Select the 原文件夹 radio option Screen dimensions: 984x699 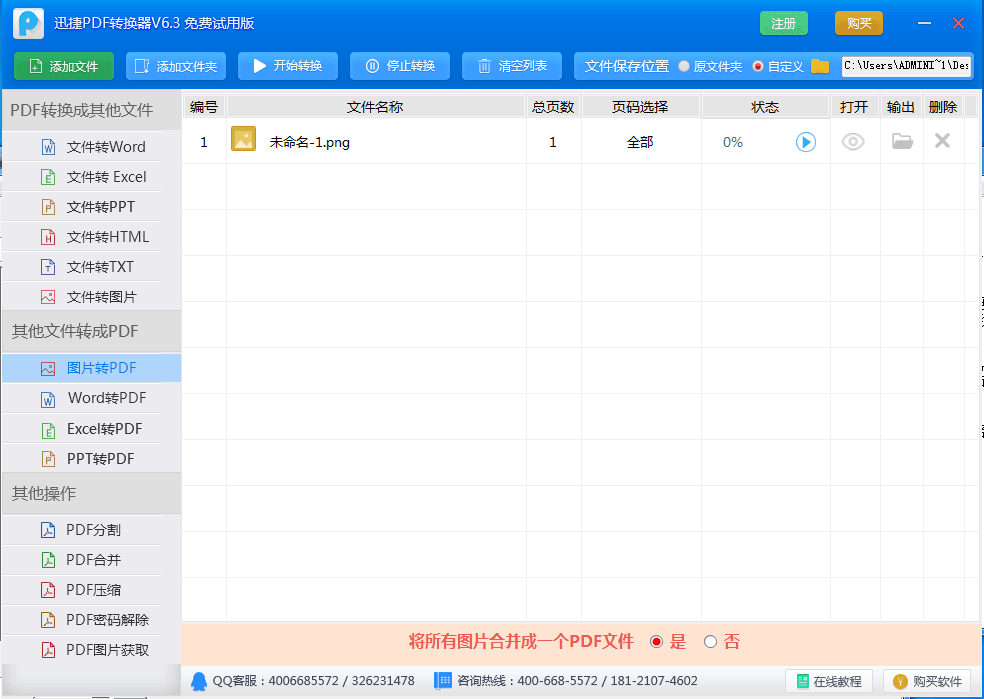coord(684,66)
